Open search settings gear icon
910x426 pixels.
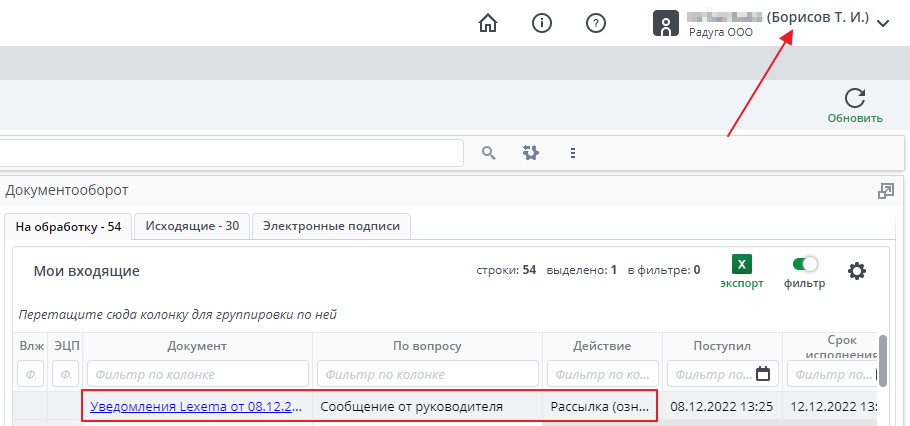pyautogui.click(x=530, y=153)
